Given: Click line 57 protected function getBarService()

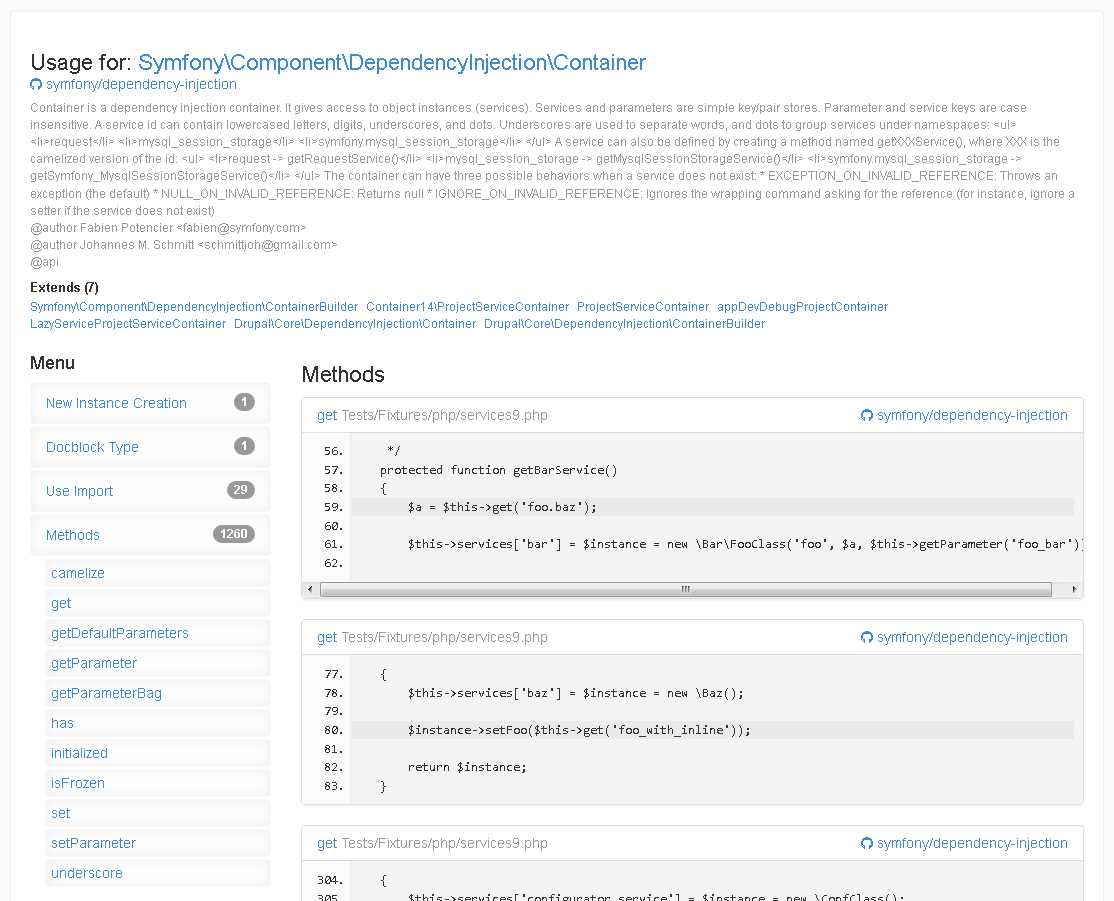Looking at the screenshot, I should (499, 470).
